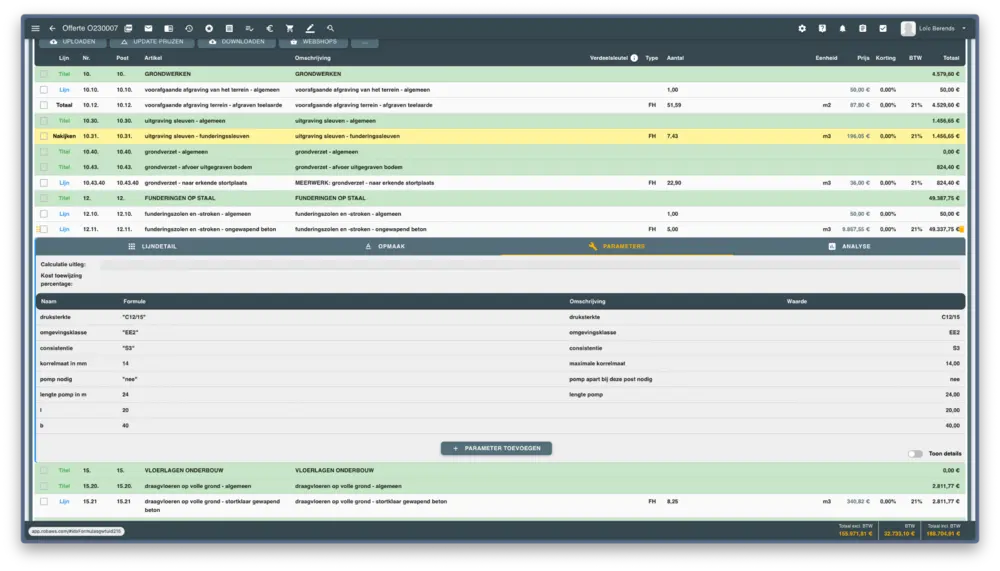Toggle the Toon details switch
The width and height of the screenshot is (1000, 571).
coord(914,453)
